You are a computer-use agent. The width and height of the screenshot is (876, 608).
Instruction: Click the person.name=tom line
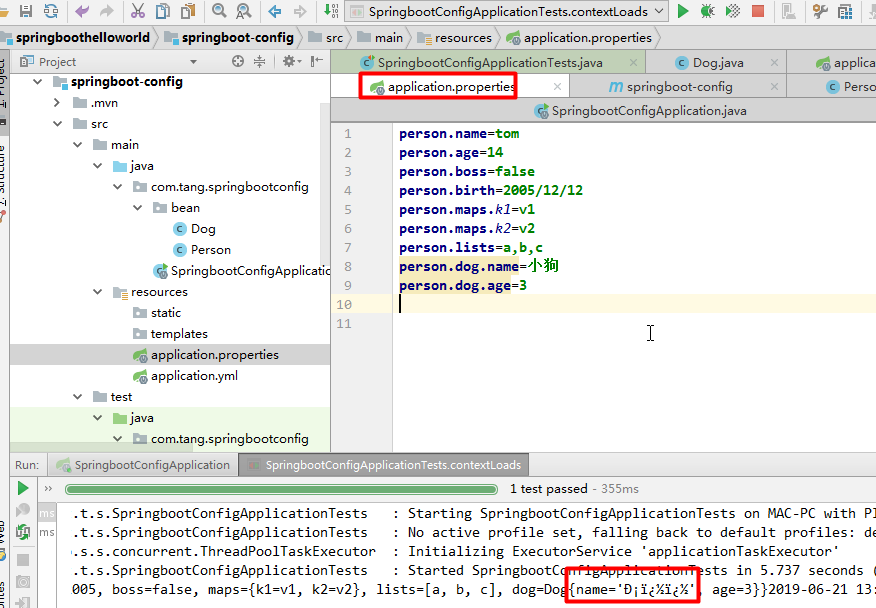click(459, 134)
